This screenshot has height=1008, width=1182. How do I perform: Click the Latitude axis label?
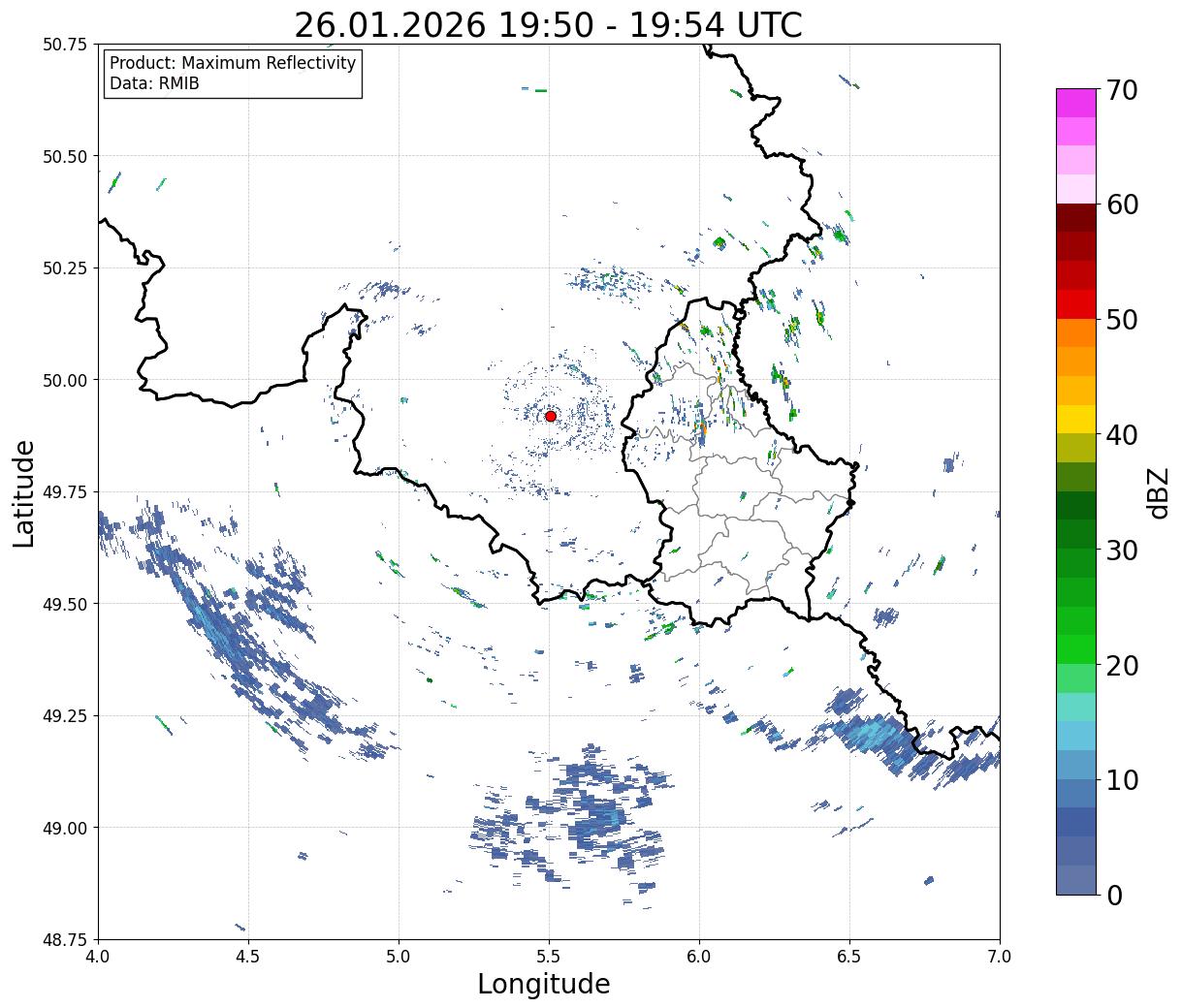click(x=24, y=493)
